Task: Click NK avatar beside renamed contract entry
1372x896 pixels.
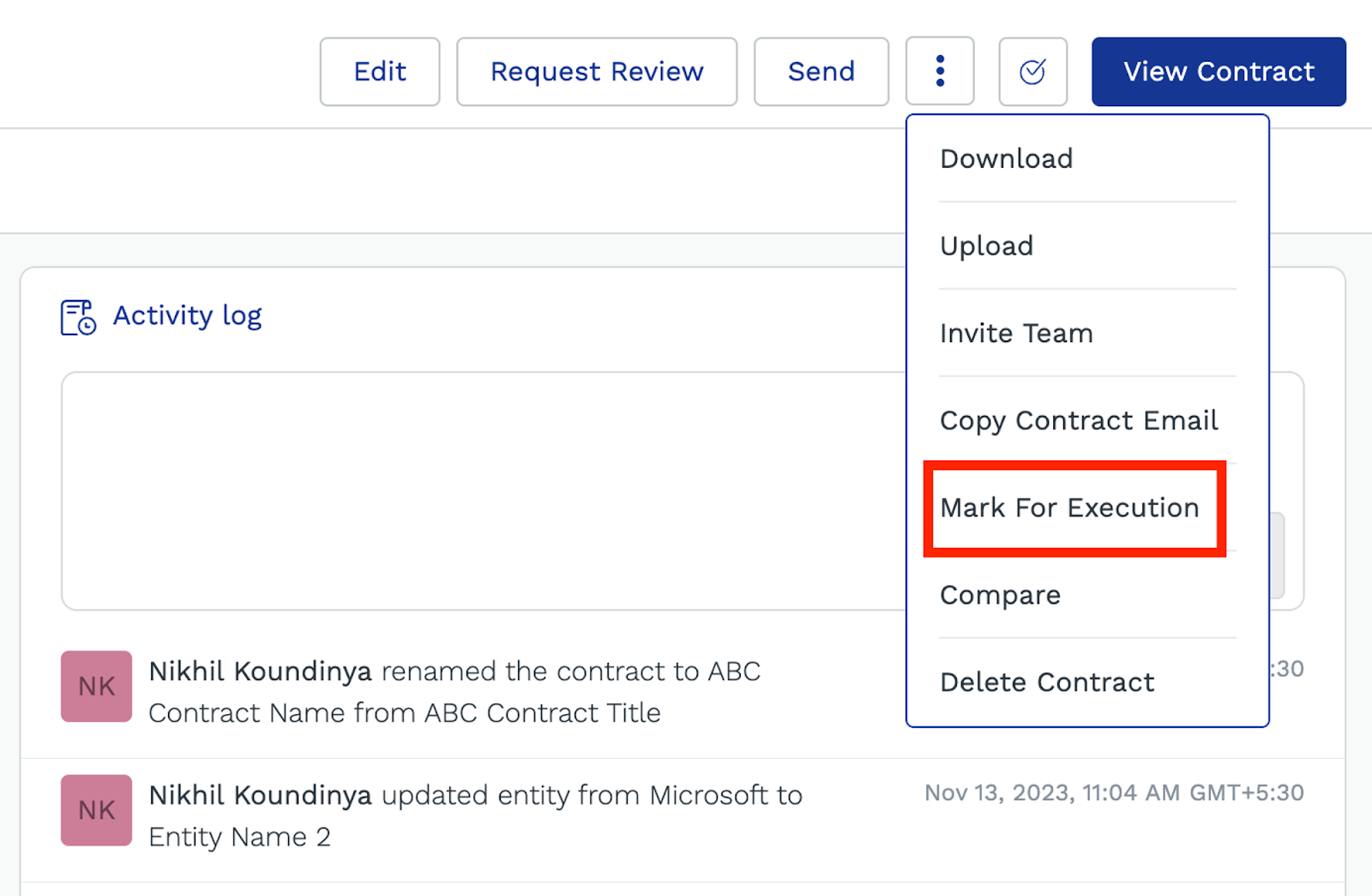Action: (96, 687)
